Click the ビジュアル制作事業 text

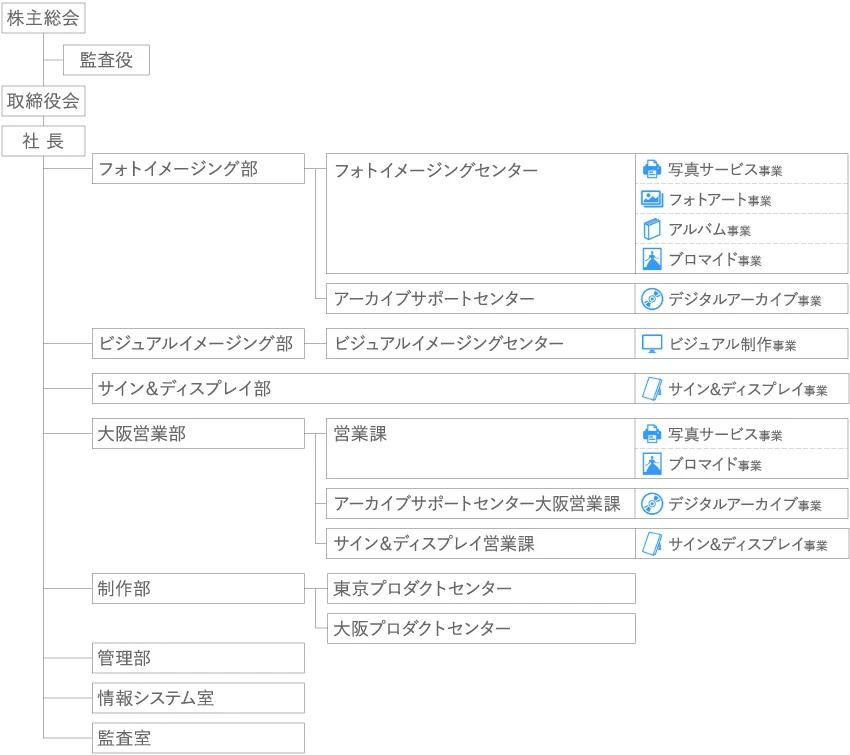(x=732, y=344)
